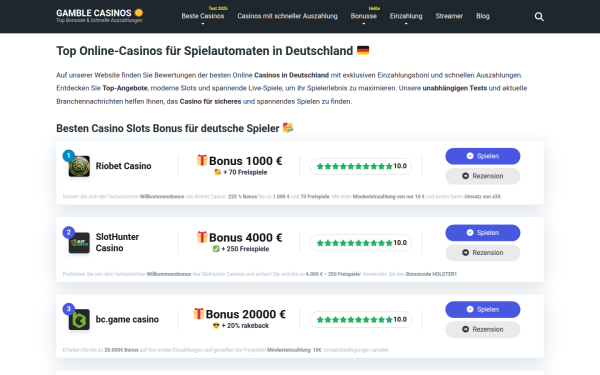Click the SlotHunter Casino logo image
The image size is (600, 375).
tap(79, 243)
